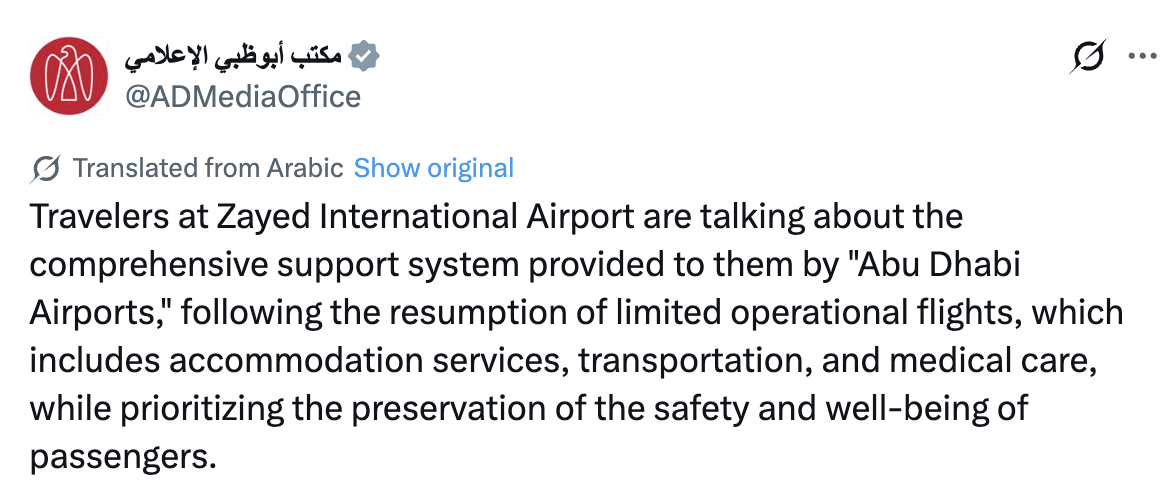Open the Grok icon beside the more menu
1176x492 pixels.
pyautogui.click(x=1087, y=57)
